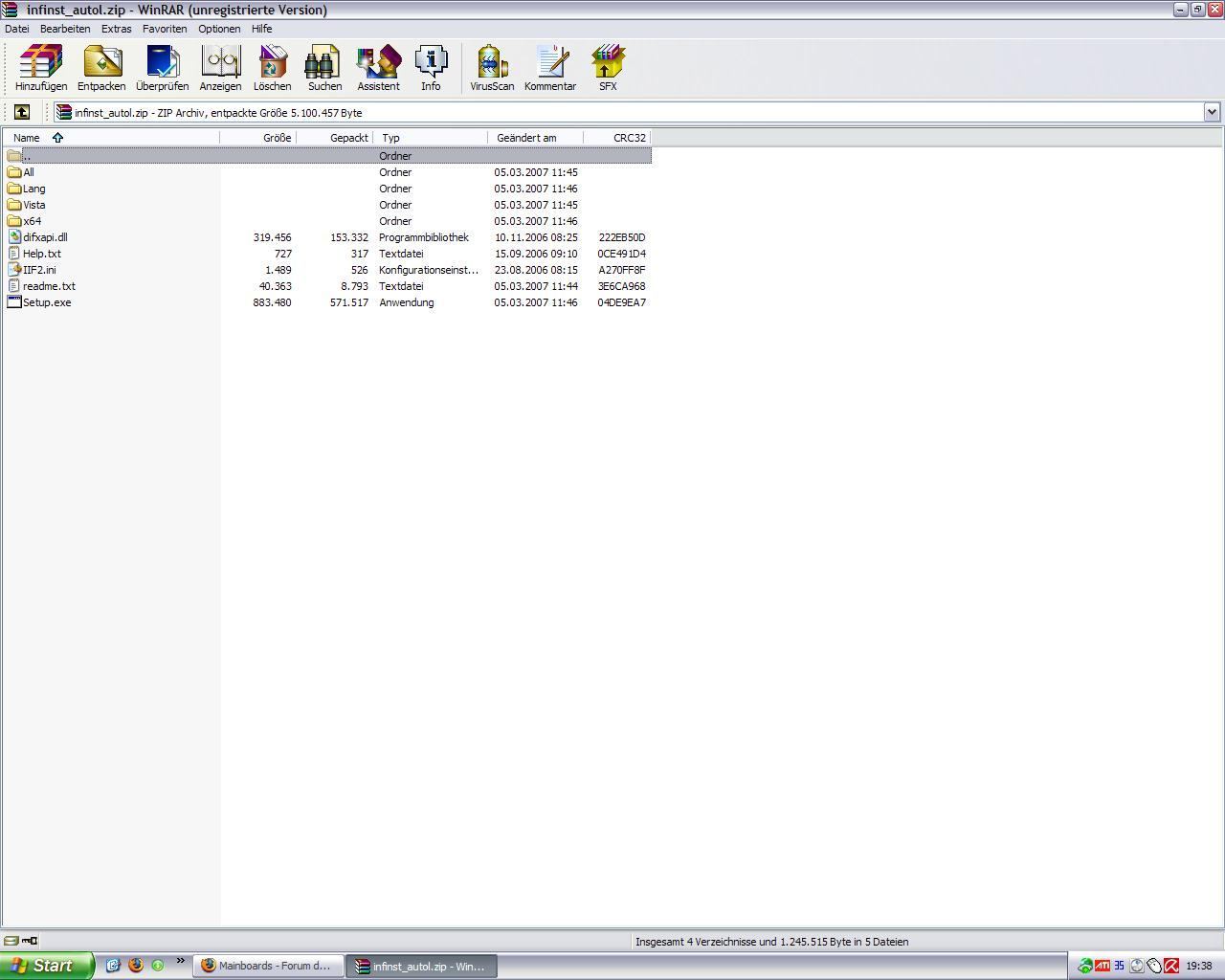Click the system tray clock 19:38
This screenshot has height=980, width=1225.
tap(1199, 966)
